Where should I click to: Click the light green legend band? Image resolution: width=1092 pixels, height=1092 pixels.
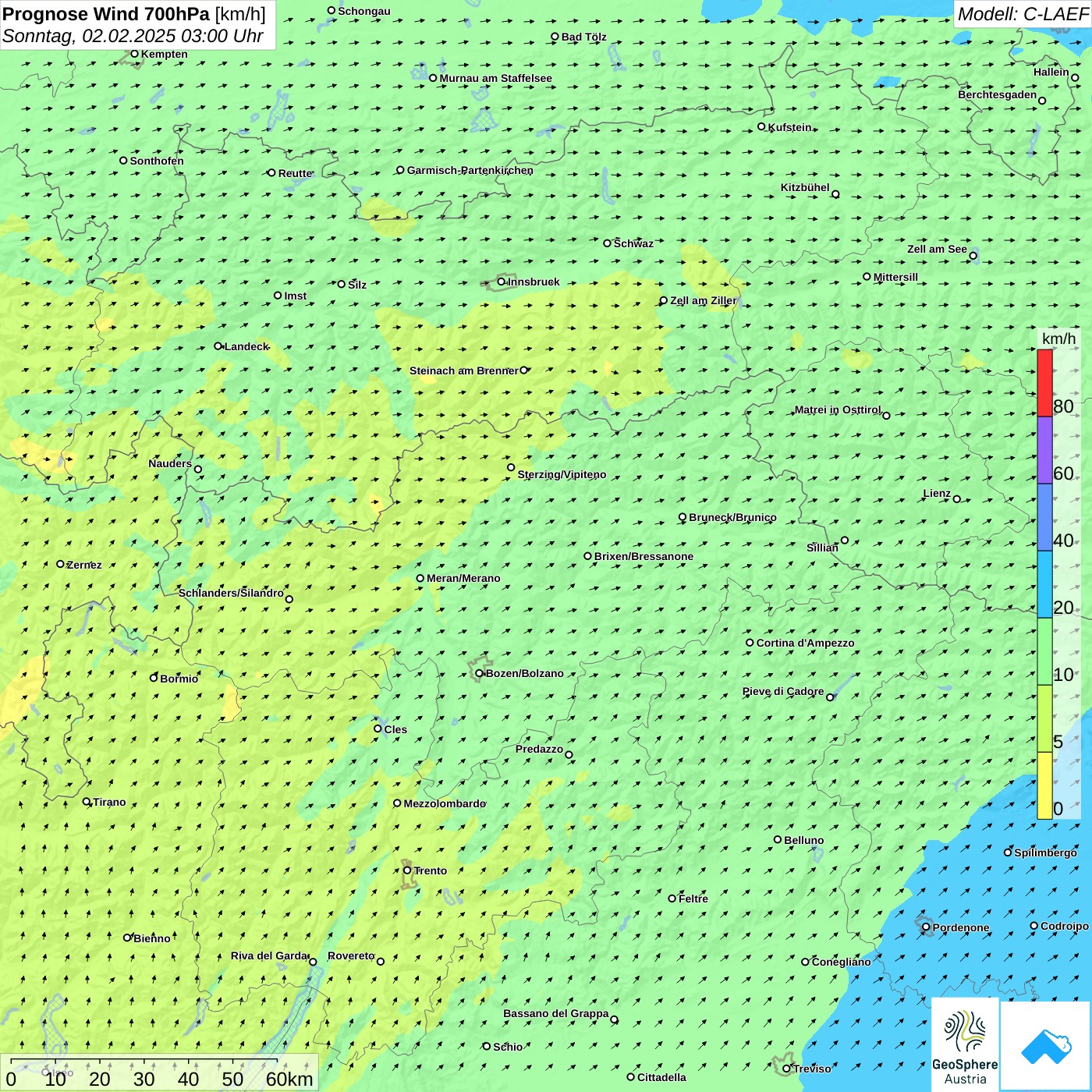point(1044,651)
